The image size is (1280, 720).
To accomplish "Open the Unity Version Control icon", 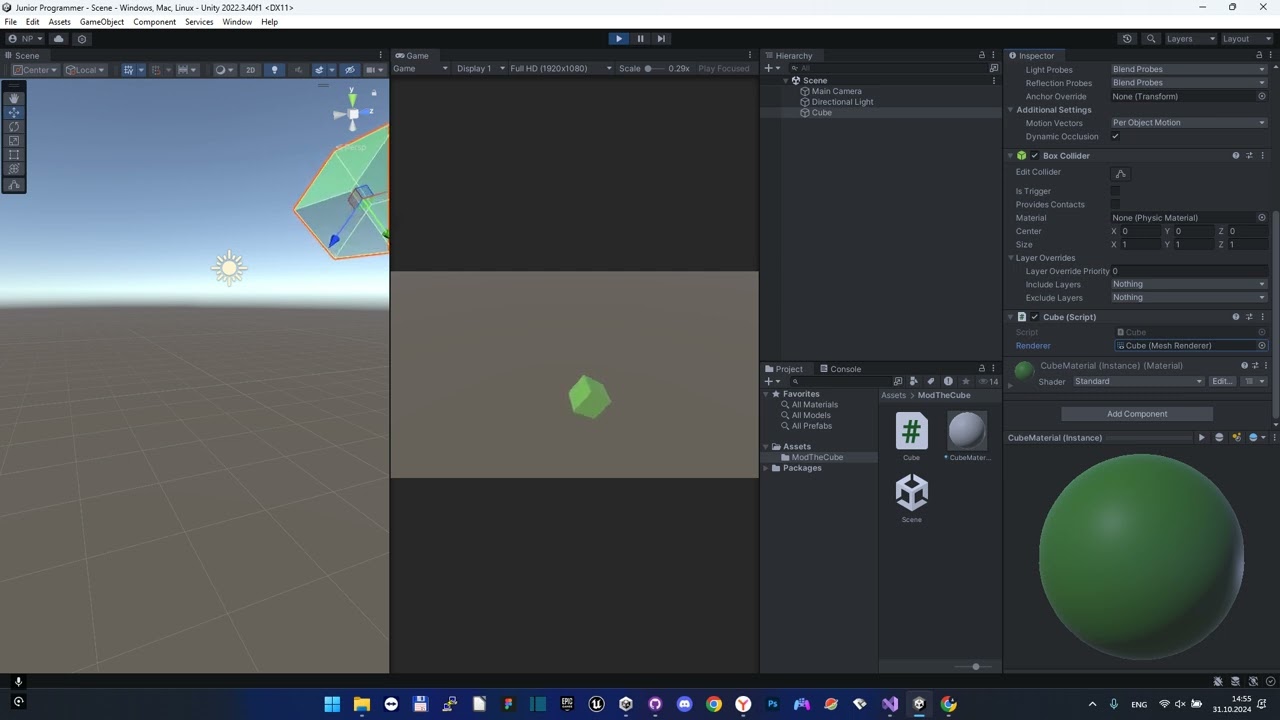I will [x=82, y=39].
